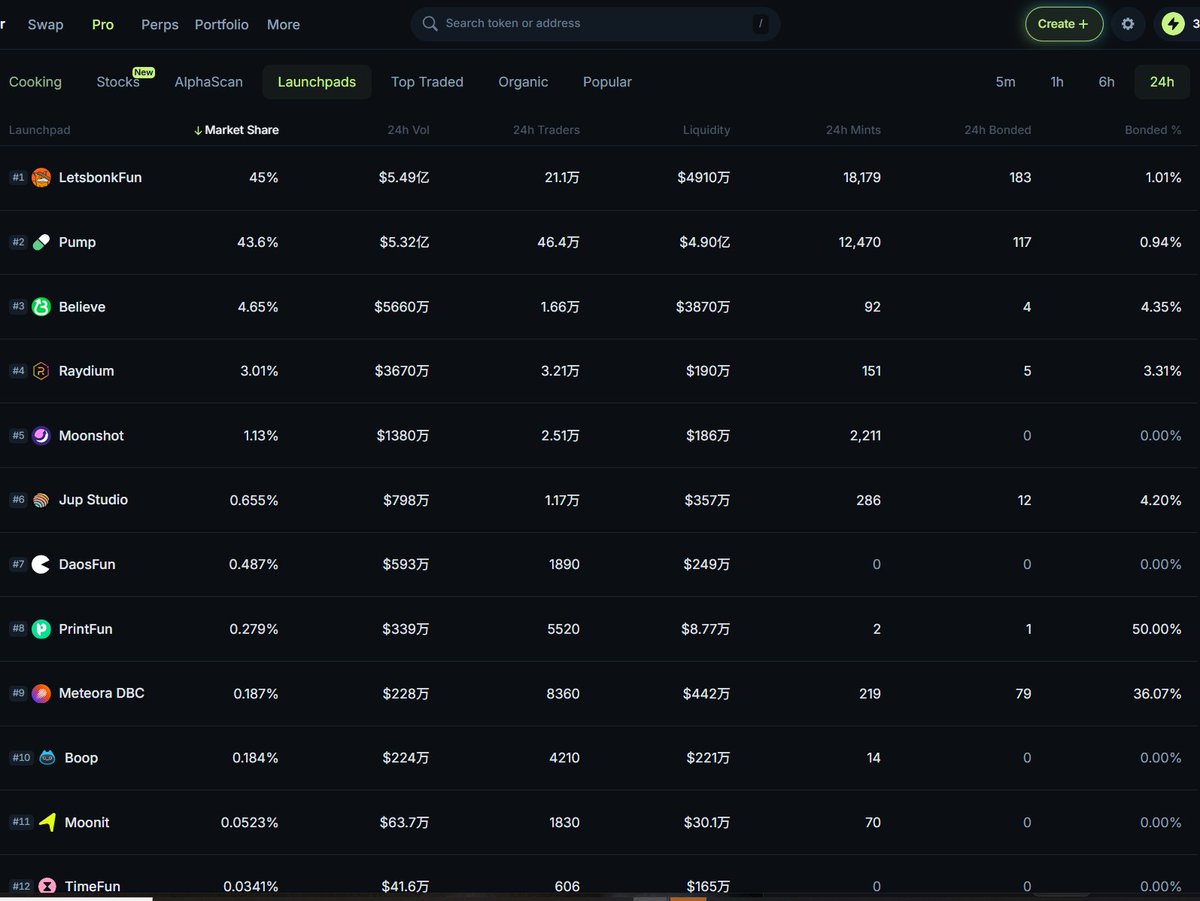Image resolution: width=1200 pixels, height=901 pixels.
Task: Open settings via the gear icon
Action: [x=1128, y=24]
